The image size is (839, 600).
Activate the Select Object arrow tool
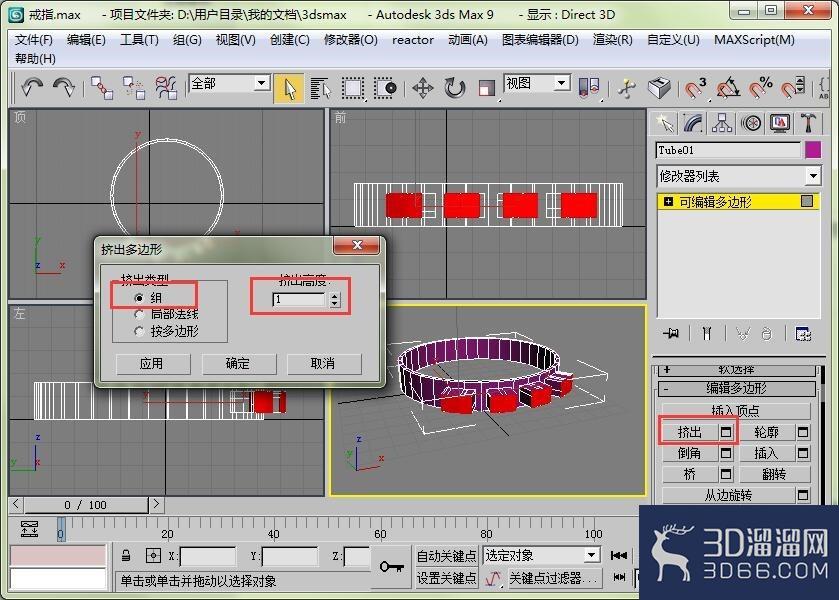pyautogui.click(x=289, y=88)
